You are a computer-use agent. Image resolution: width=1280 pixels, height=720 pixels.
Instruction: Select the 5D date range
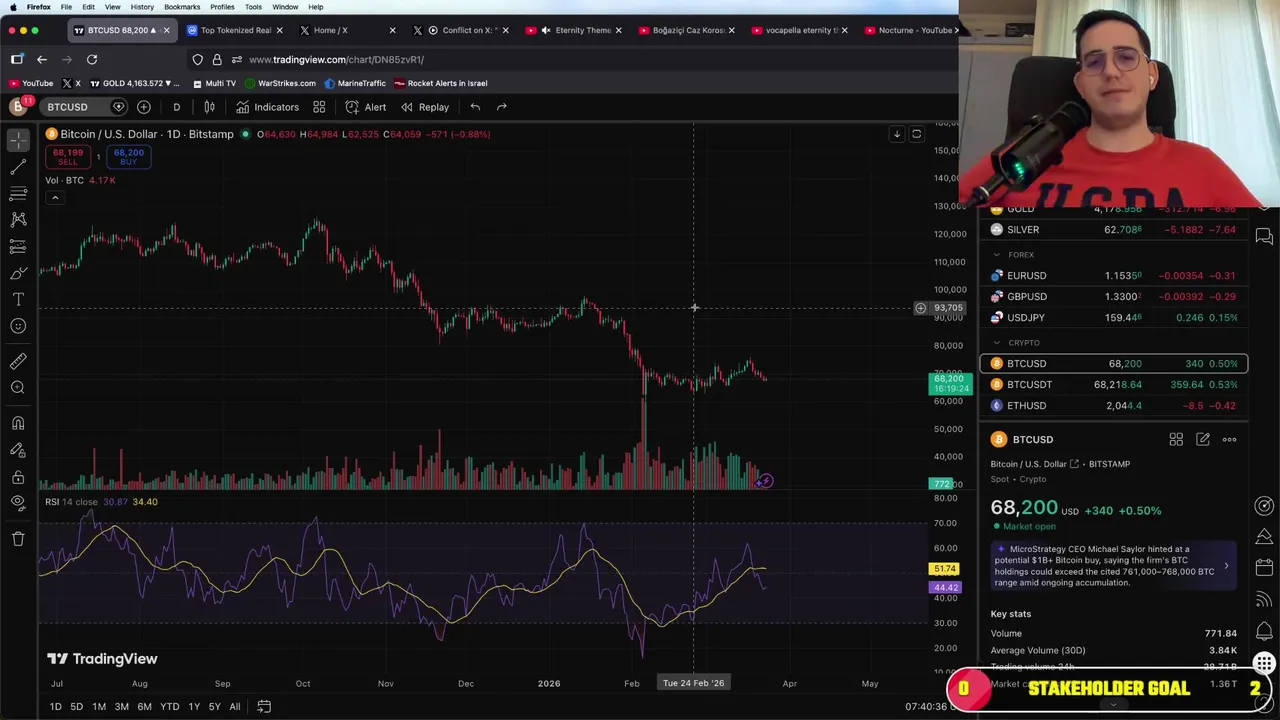[x=76, y=707]
